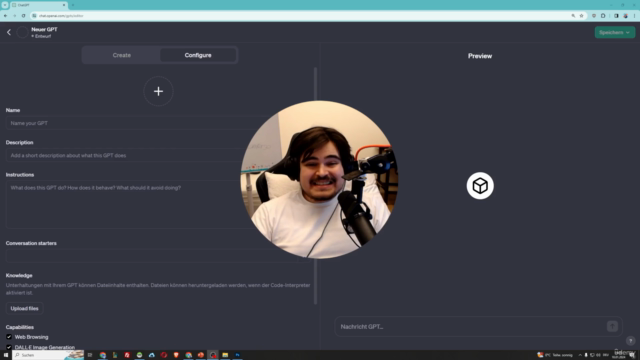Click the browser forward arrow
This screenshot has width=640, height=360.
click(x=14, y=16)
